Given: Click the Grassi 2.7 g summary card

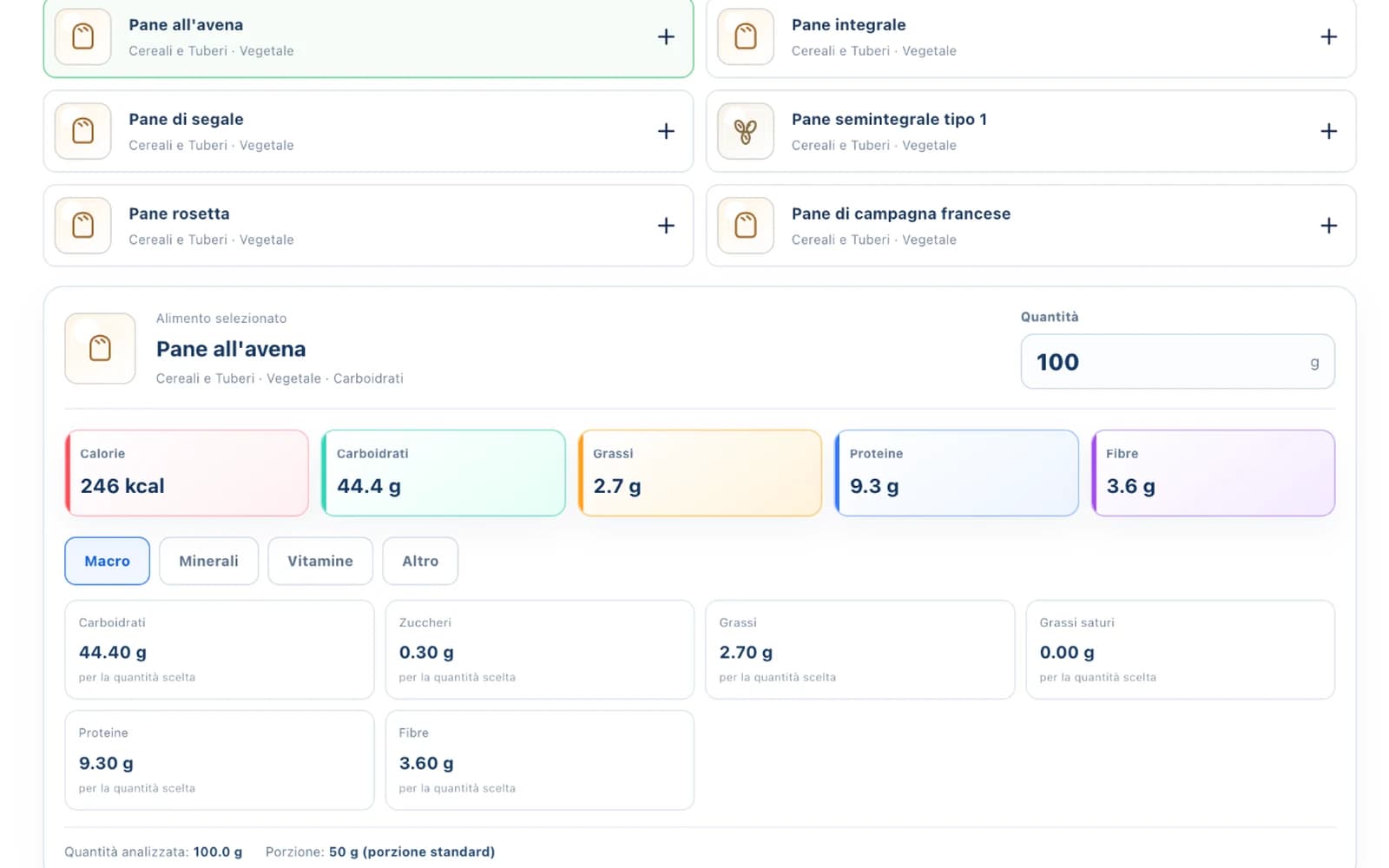Looking at the screenshot, I should point(700,473).
